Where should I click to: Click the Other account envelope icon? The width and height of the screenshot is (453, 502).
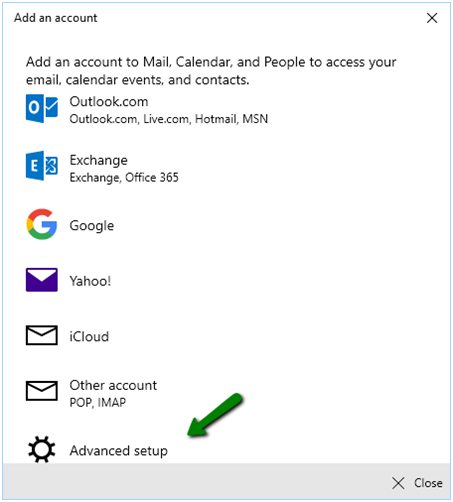point(42,390)
